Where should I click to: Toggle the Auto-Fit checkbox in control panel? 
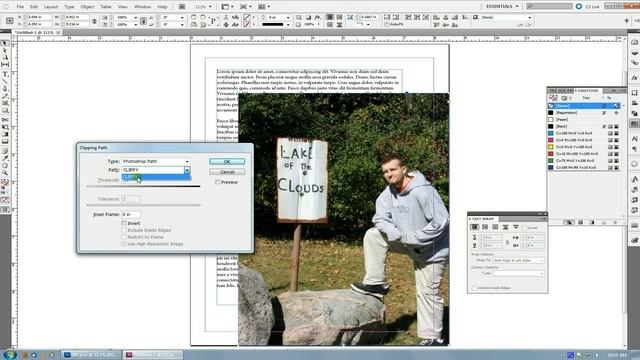tap(387, 24)
